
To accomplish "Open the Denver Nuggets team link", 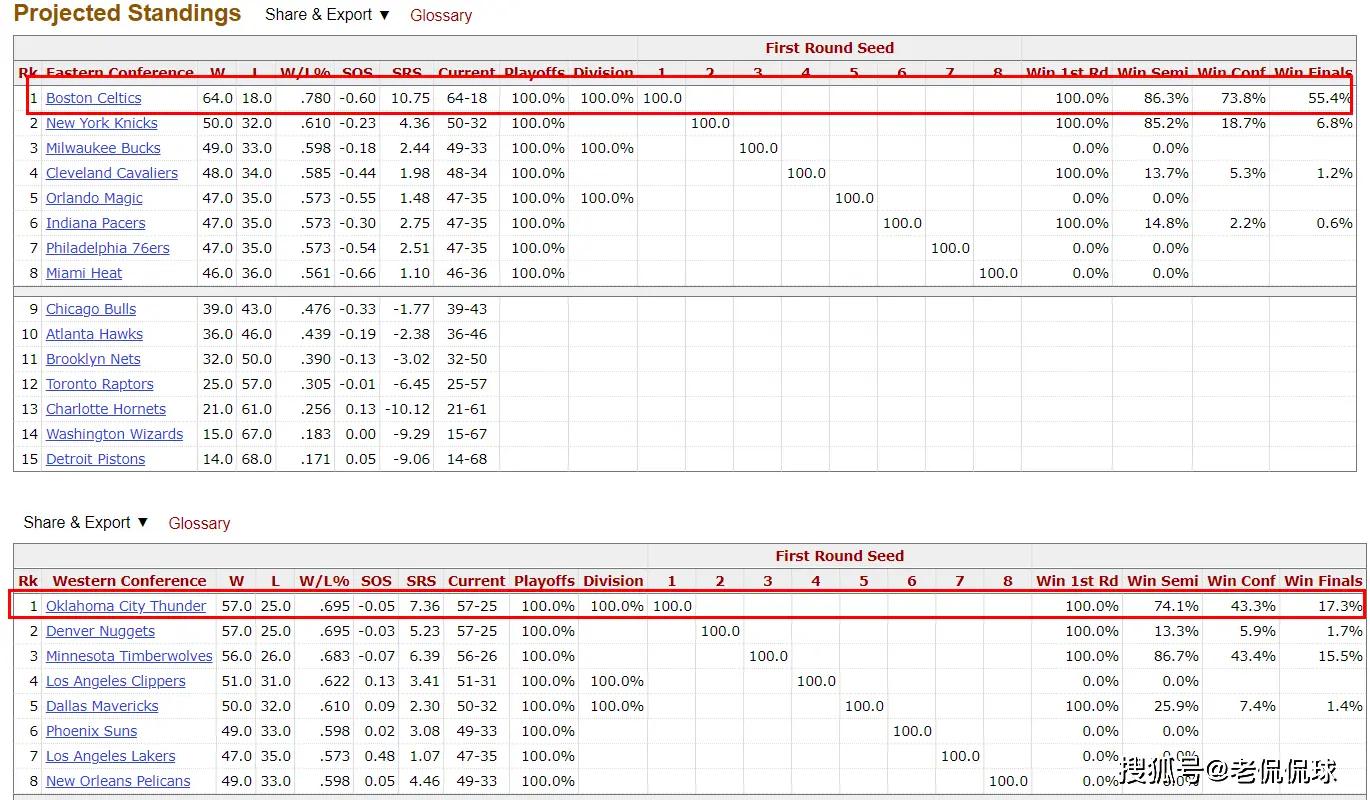I will point(100,631).
